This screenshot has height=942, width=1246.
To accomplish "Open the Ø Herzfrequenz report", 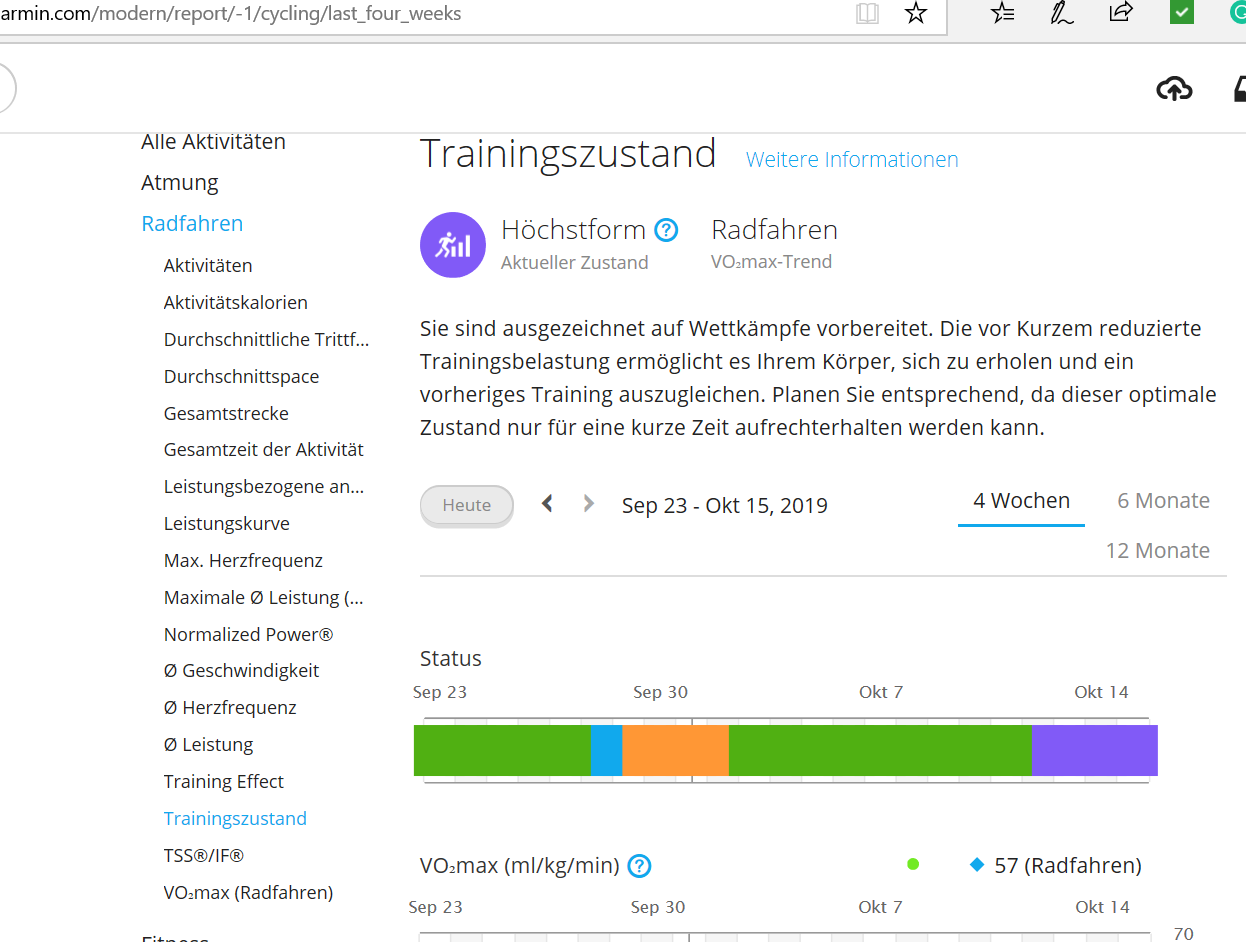I will [x=230, y=708].
